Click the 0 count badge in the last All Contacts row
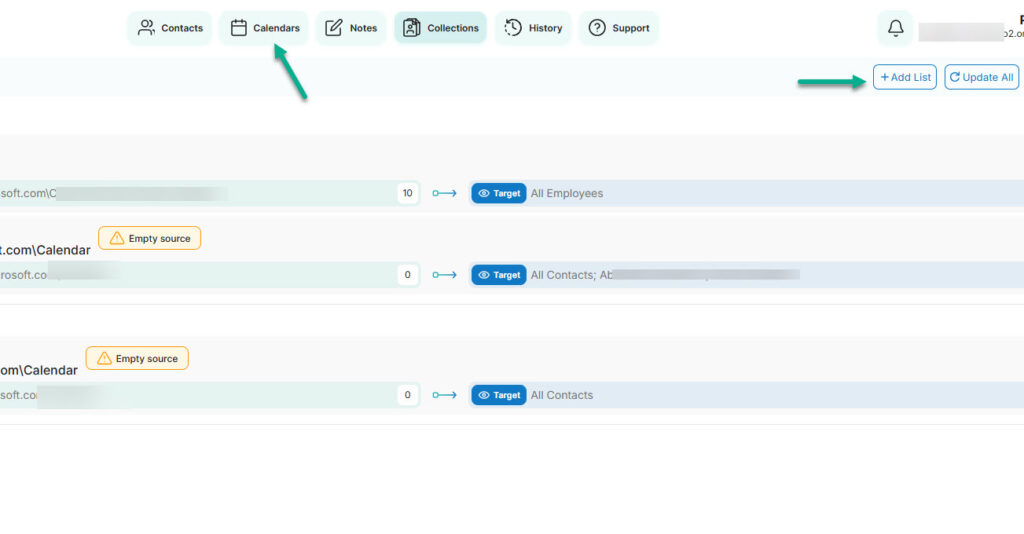The height and width of the screenshot is (534, 1024). (x=408, y=395)
